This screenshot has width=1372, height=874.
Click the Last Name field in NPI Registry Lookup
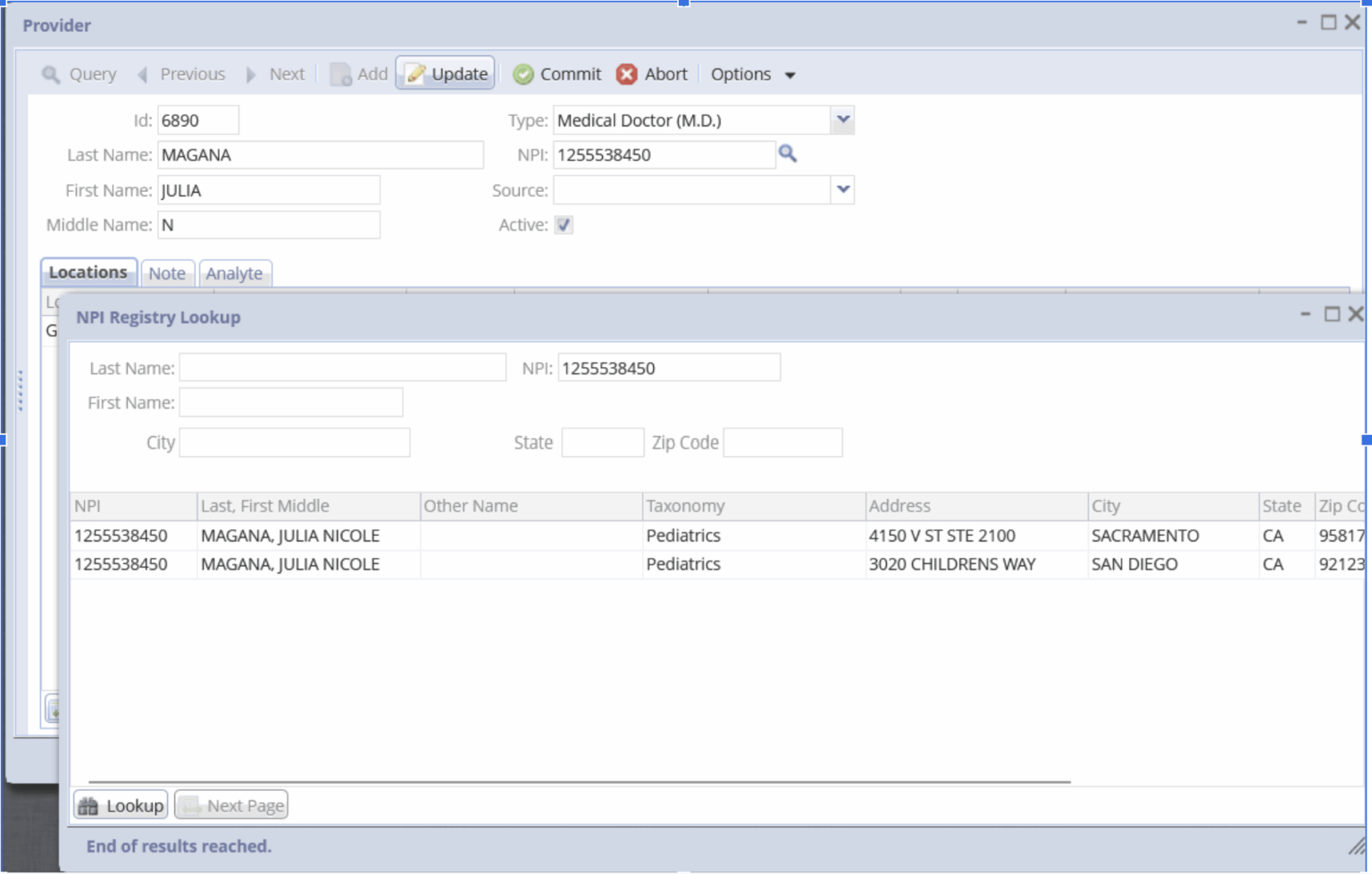click(x=342, y=367)
